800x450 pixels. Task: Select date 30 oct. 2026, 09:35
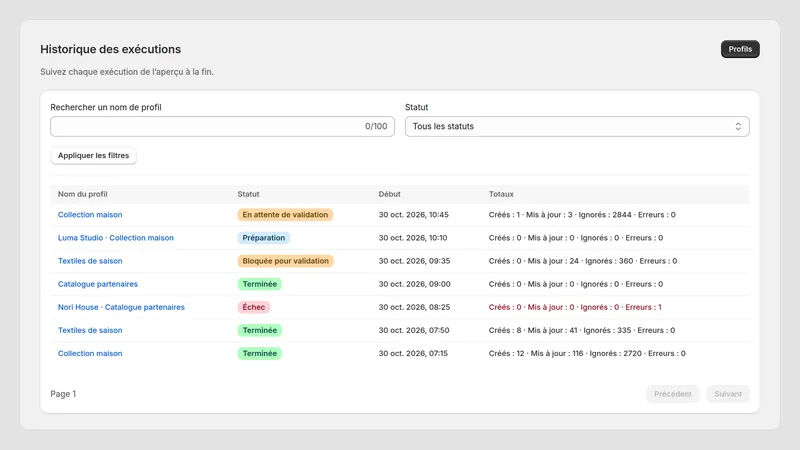click(x=414, y=261)
